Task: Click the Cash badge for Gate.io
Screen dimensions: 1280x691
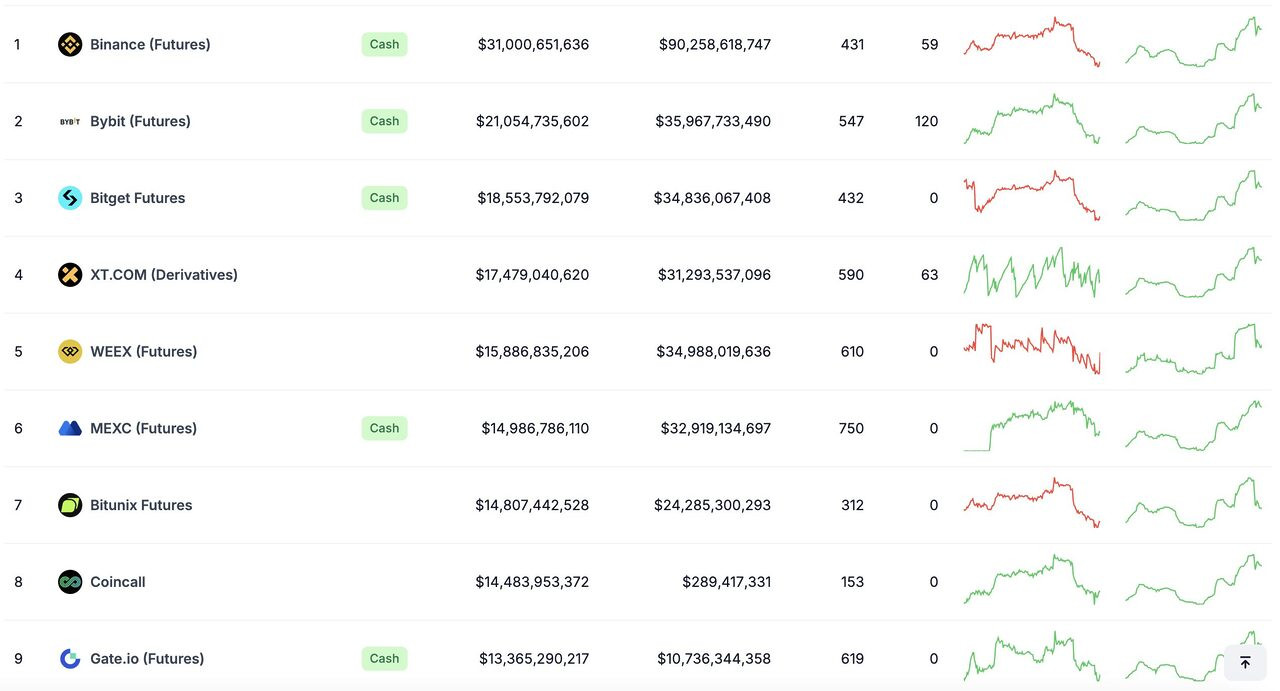Action: tap(384, 659)
